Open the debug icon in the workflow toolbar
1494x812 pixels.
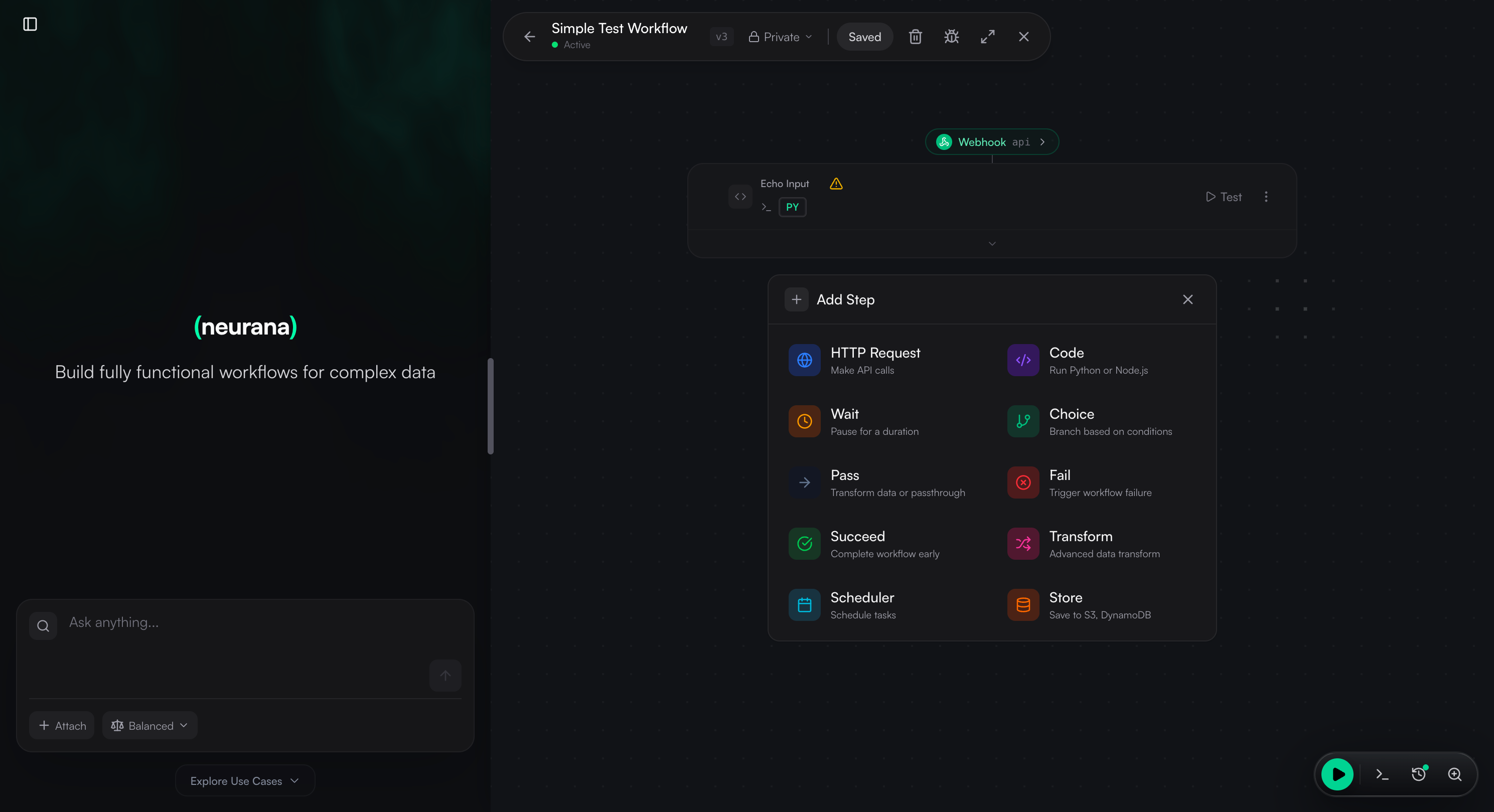(951, 36)
